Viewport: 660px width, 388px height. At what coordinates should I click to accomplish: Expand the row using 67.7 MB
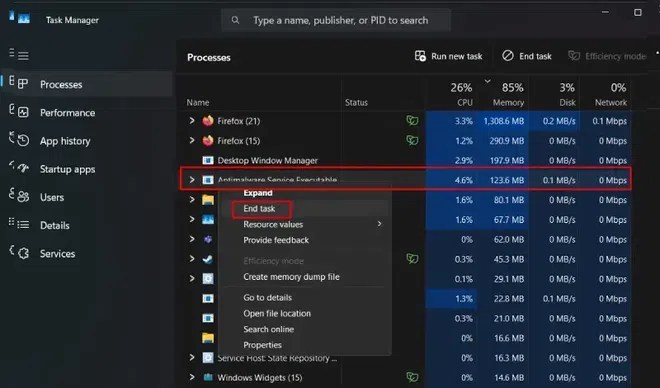(192, 219)
